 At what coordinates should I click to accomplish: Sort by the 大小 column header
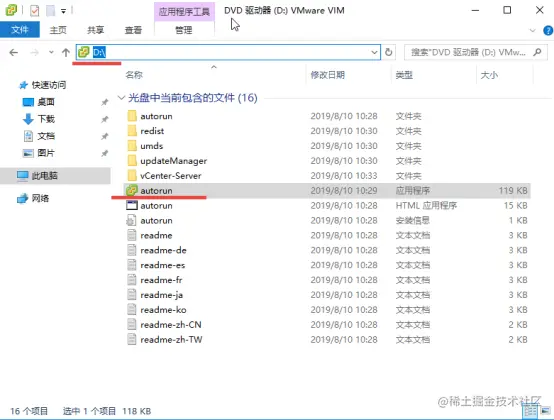(489, 75)
